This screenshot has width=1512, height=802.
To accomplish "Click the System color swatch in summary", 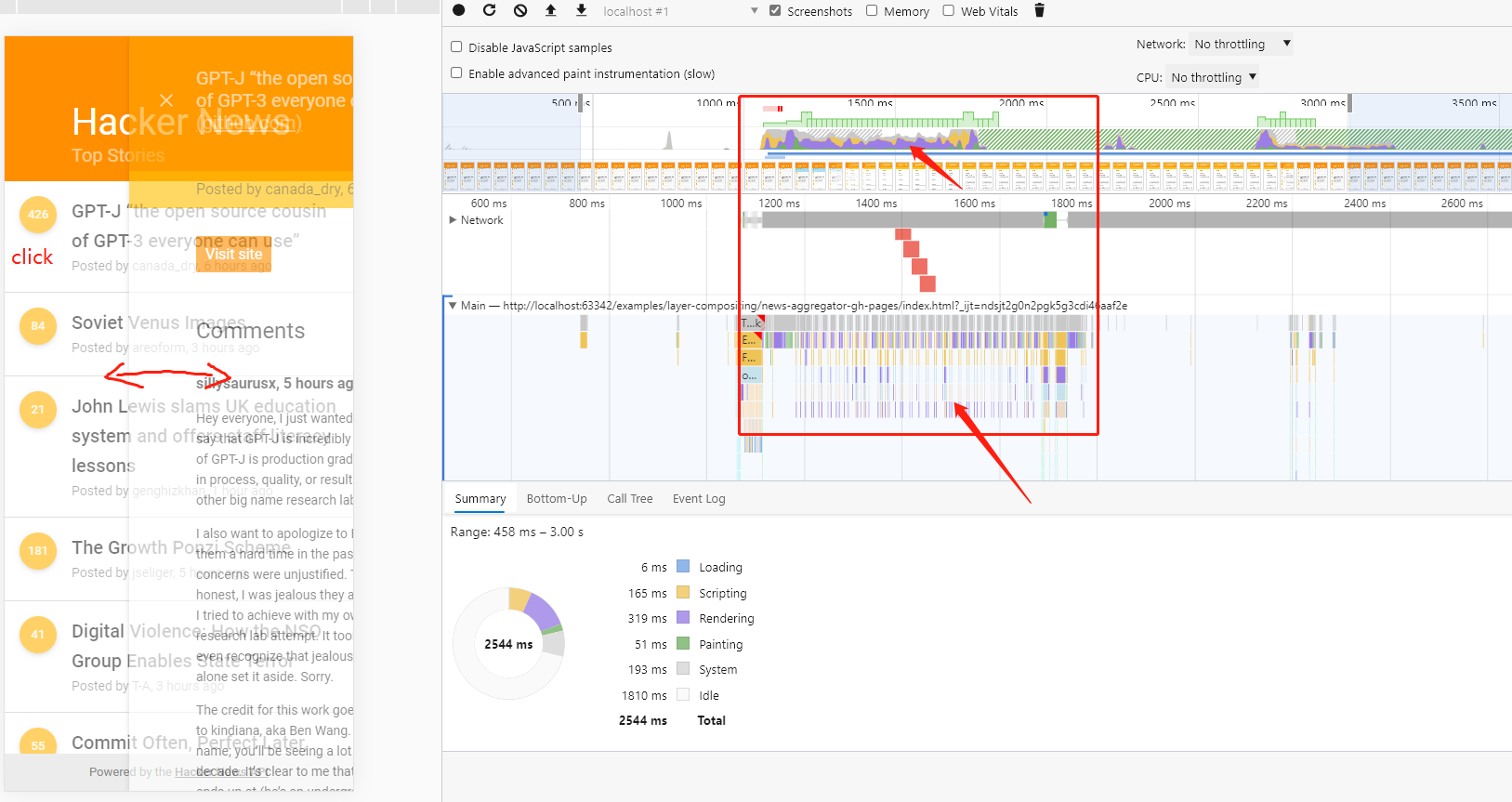I will (683, 669).
